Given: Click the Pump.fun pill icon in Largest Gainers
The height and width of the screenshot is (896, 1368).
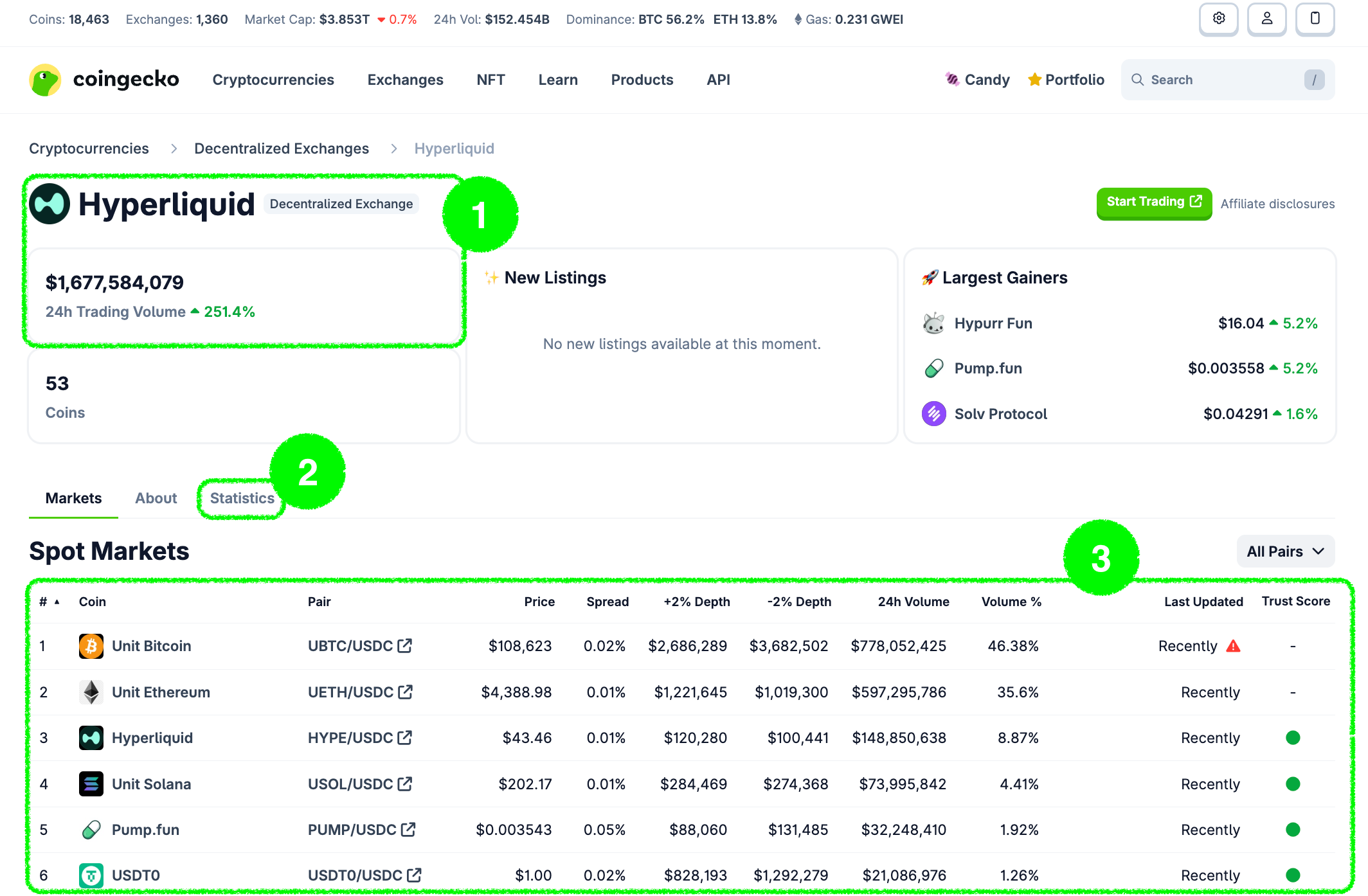Looking at the screenshot, I should coord(933,368).
